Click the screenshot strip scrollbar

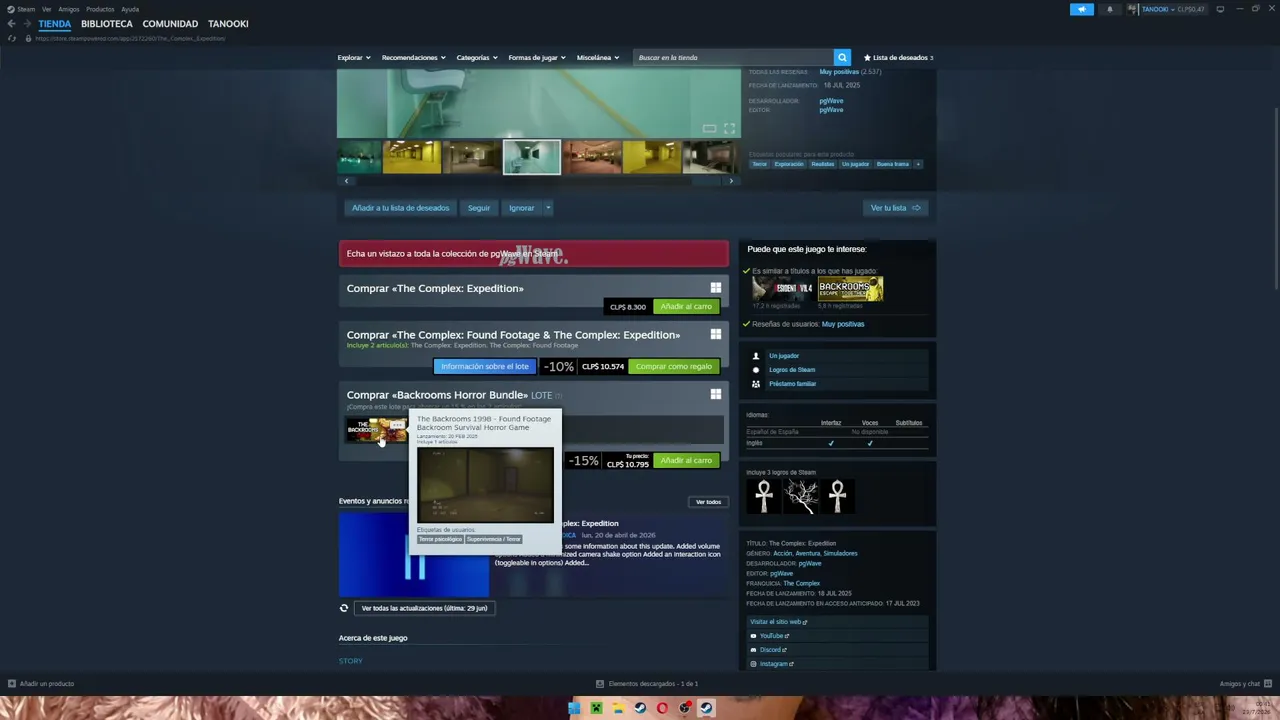point(538,181)
